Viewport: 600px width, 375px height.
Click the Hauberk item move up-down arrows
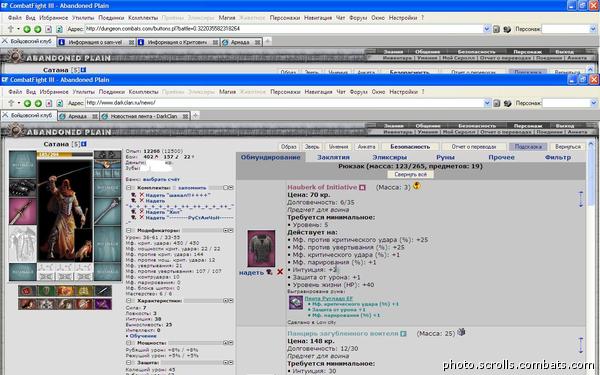[581, 199]
